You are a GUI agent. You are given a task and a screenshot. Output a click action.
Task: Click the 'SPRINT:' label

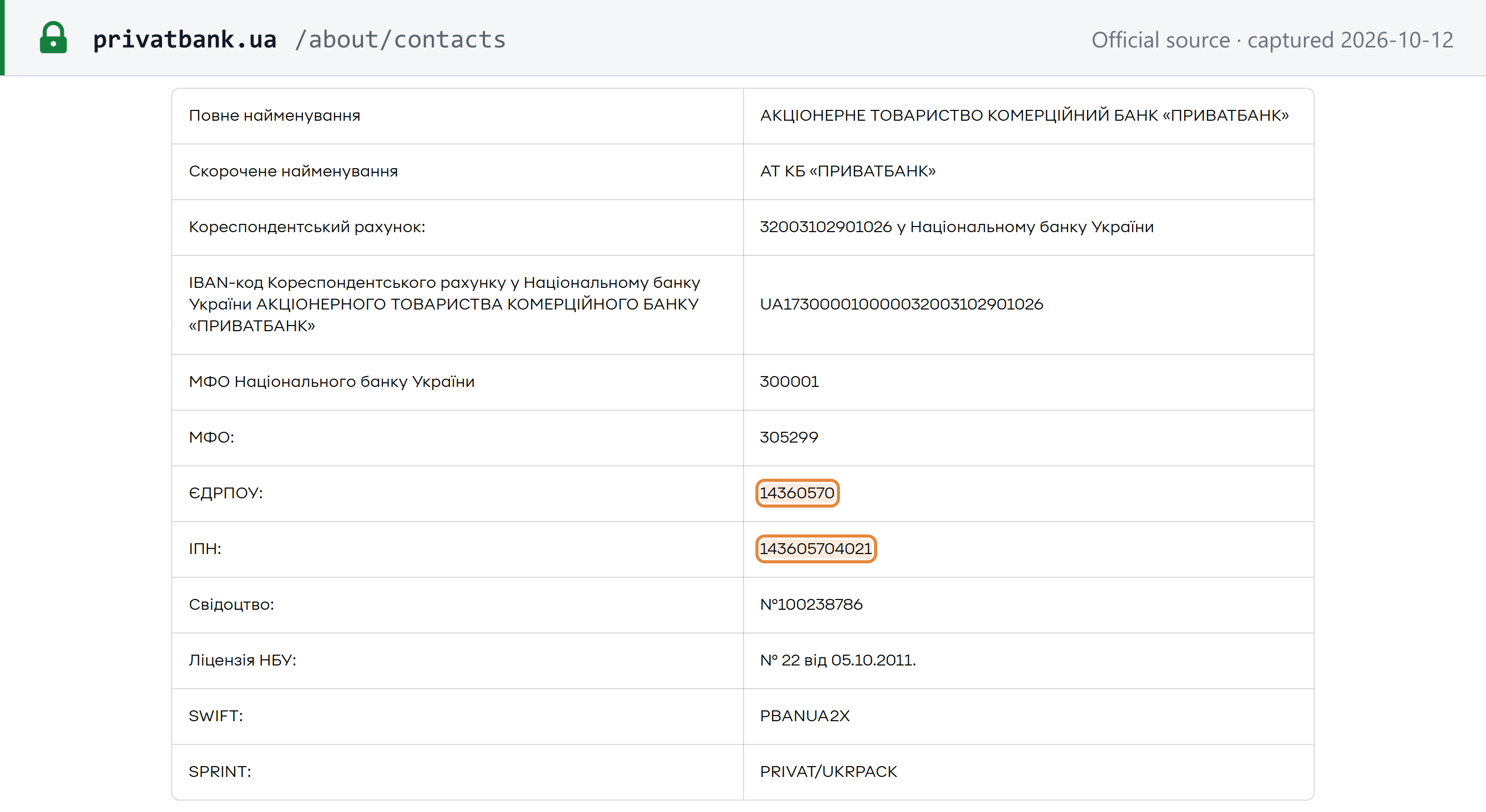coord(220,772)
